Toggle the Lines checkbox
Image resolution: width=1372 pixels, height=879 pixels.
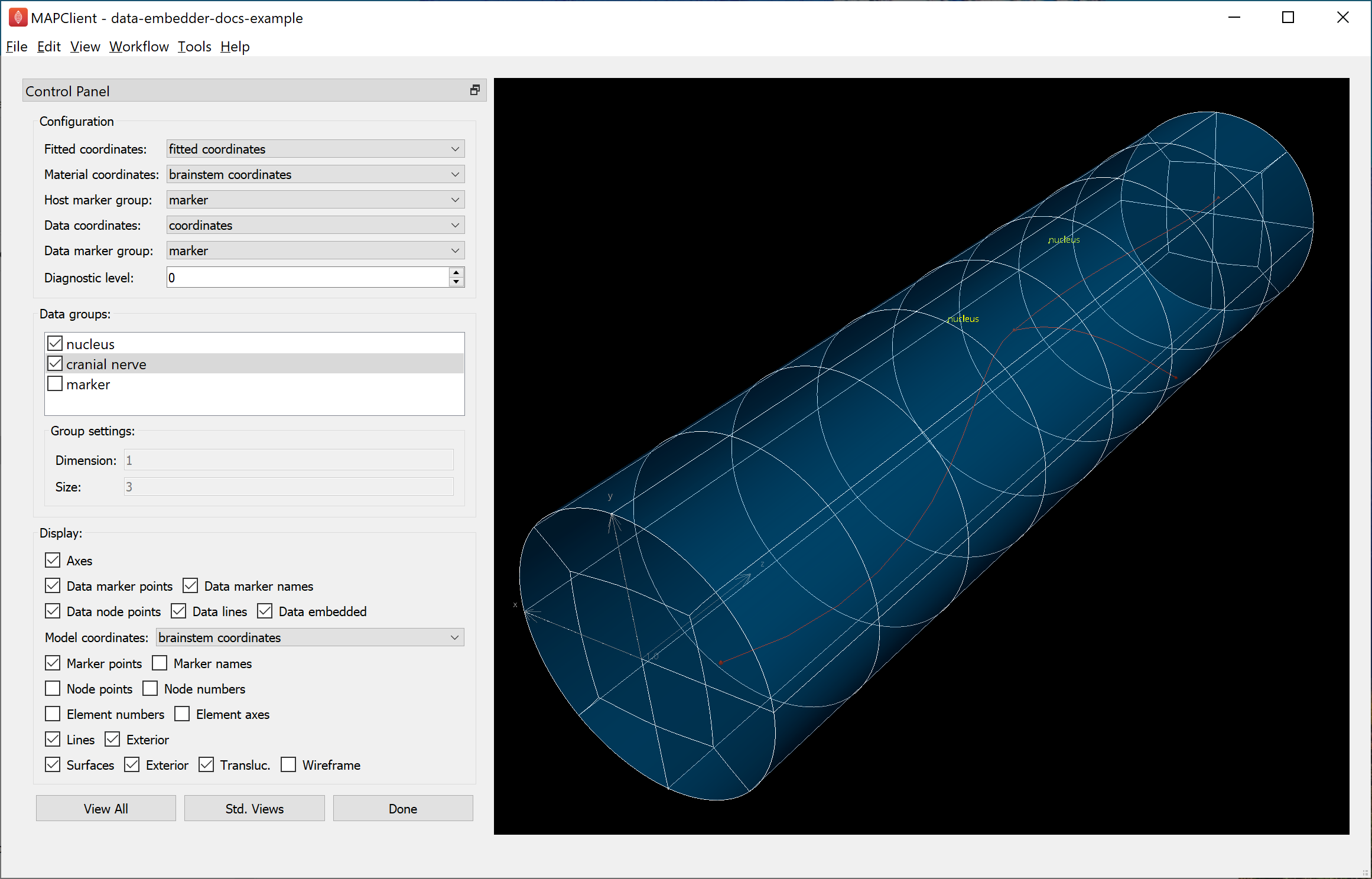coord(53,739)
